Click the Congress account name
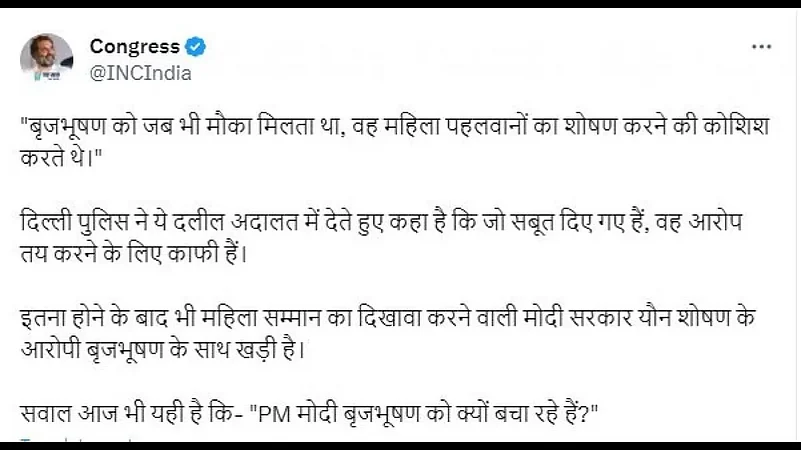The height and width of the screenshot is (450, 801). click(x=134, y=47)
